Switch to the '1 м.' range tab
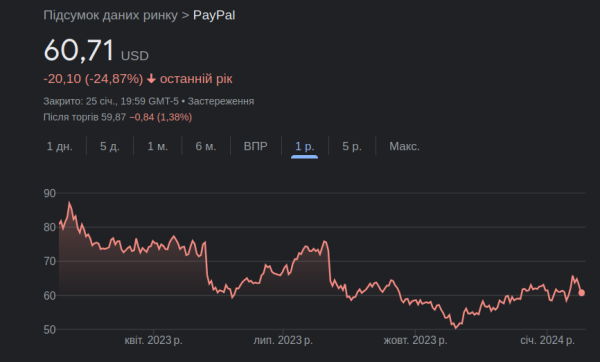The image size is (600, 362). pos(158,146)
